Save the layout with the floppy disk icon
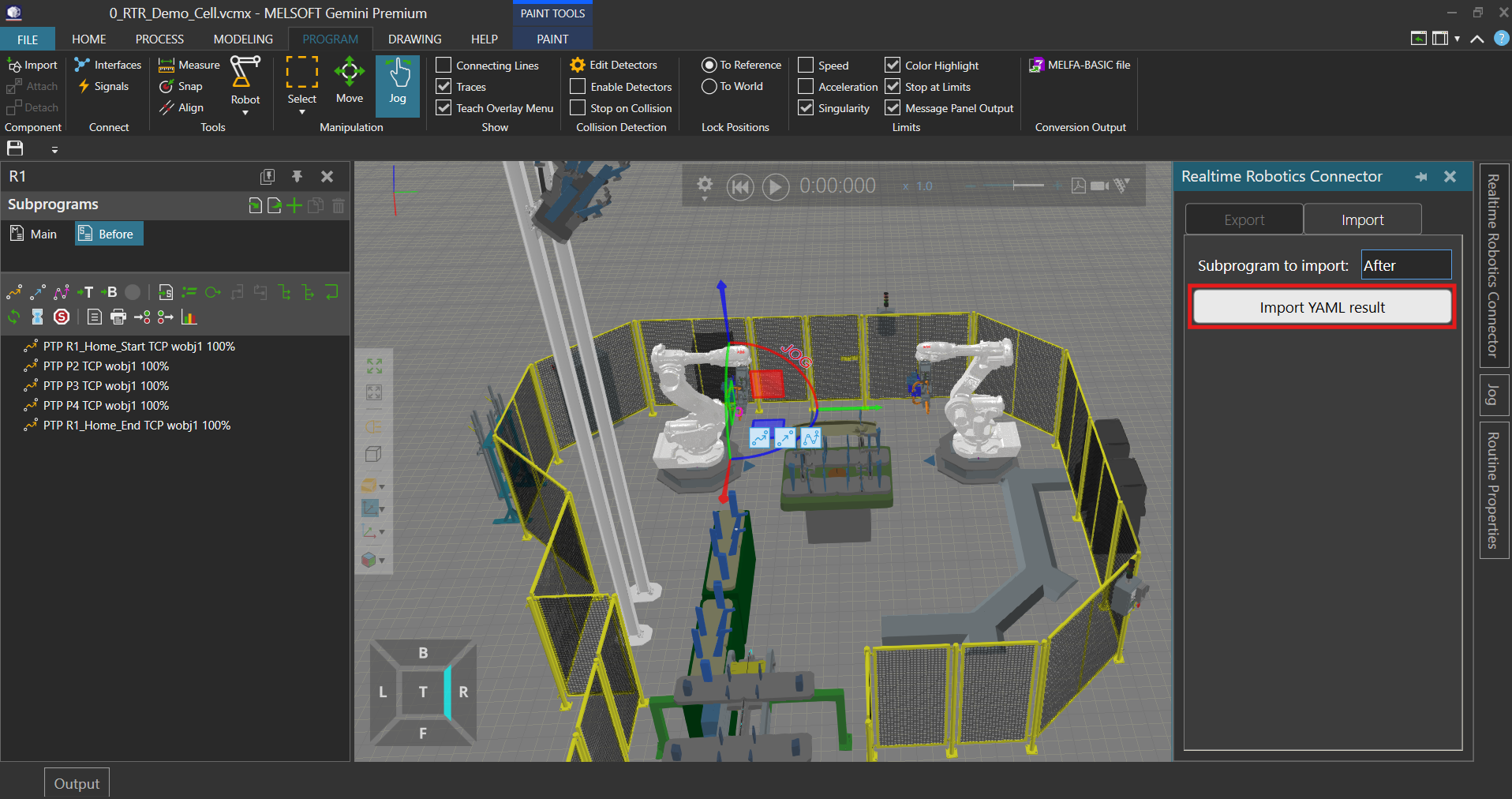This screenshot has width=1512, height=799. tap(15, 148)
